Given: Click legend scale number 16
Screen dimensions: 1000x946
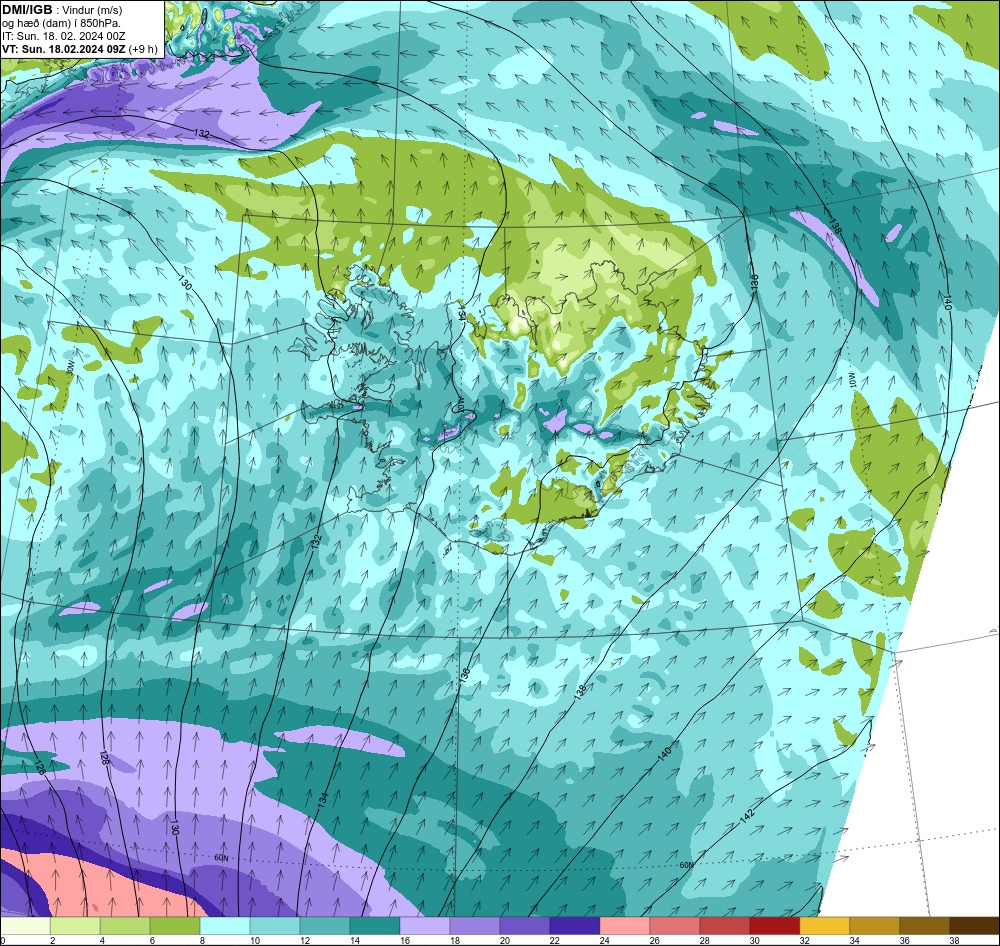Looking at the screenshot, I should click(x=404, y=940).
